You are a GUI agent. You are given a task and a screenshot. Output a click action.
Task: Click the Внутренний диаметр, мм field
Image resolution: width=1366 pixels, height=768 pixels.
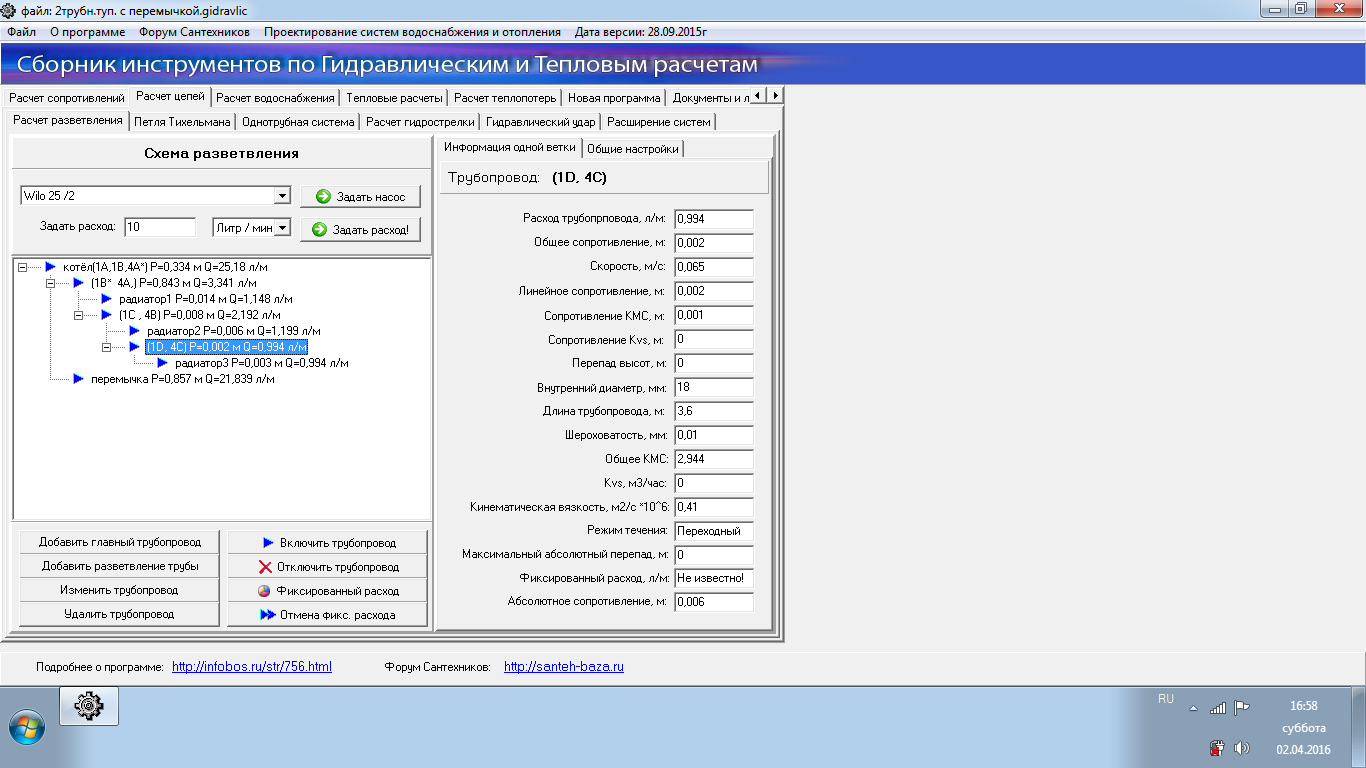coord(714,387)
